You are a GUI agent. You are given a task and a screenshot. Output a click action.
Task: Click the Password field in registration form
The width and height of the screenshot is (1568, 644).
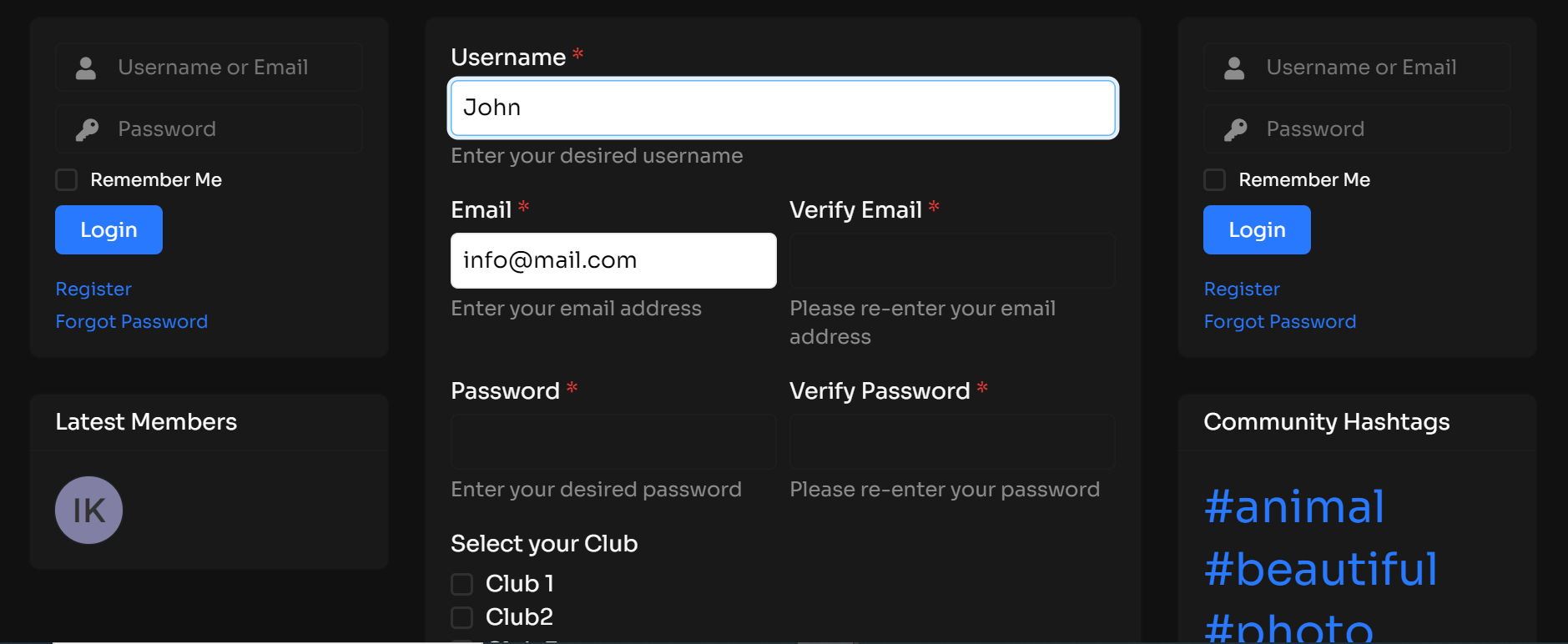pyautogui.click(x=613, y=441)
